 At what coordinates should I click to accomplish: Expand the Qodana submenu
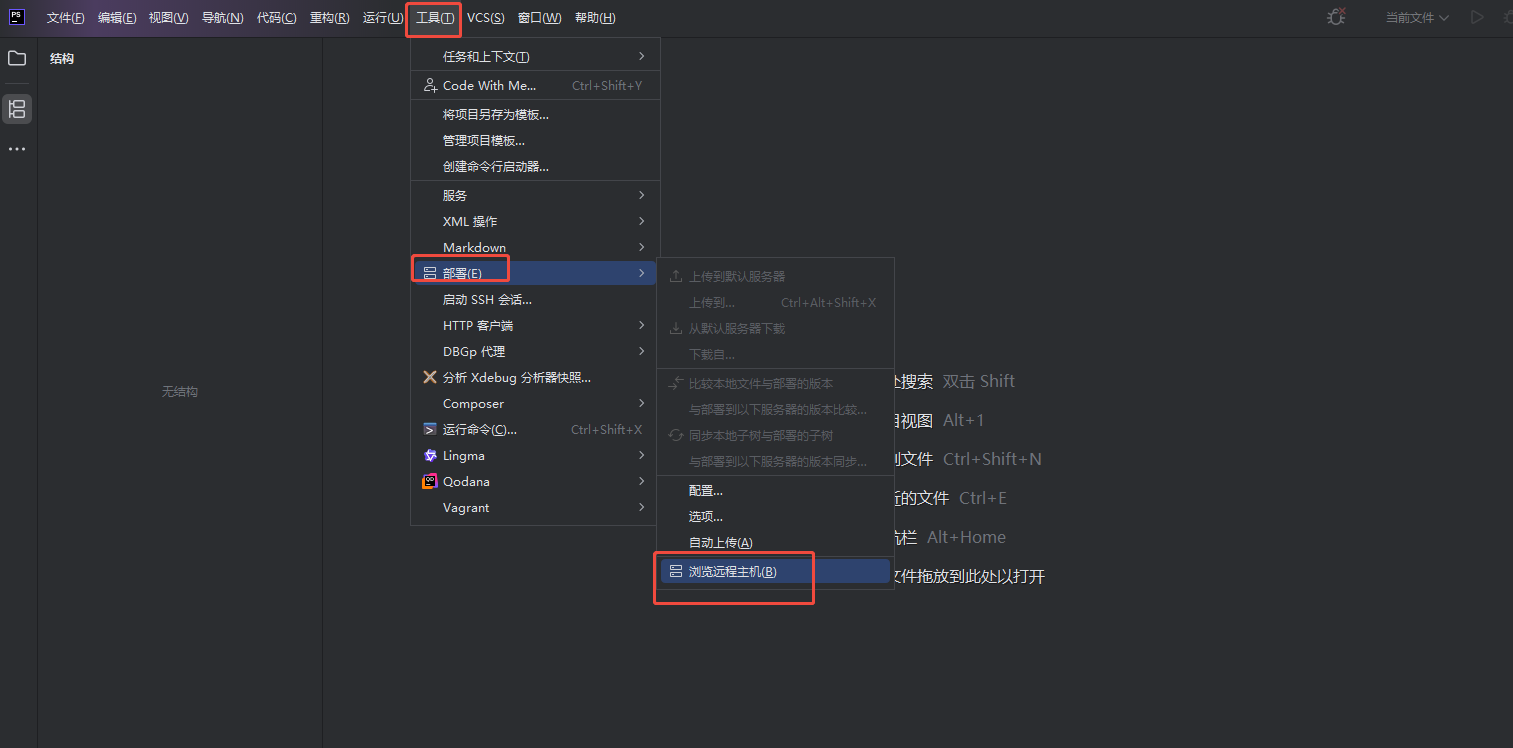point(535,482)
